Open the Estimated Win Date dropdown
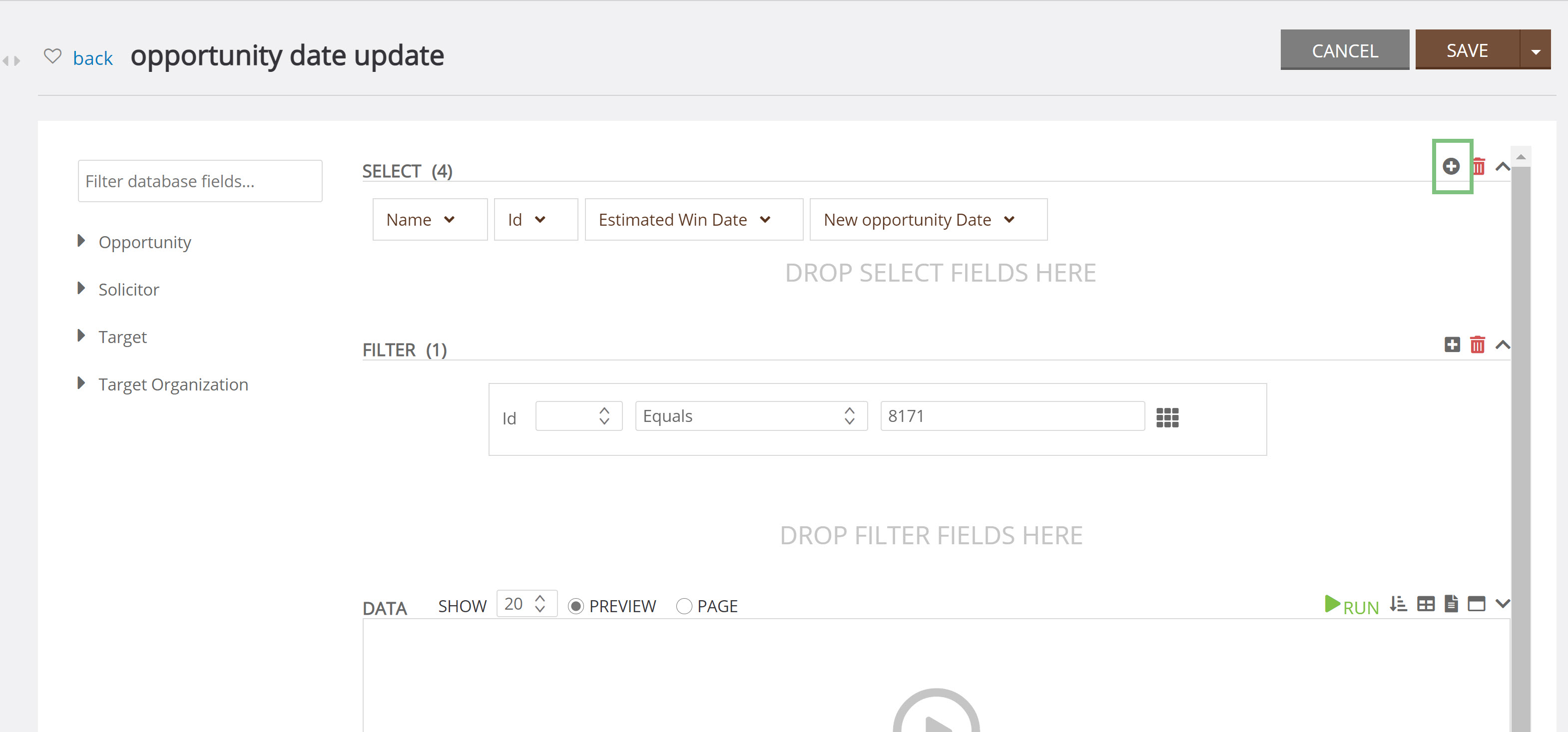 pyautogui.click(x=694, y=220)
